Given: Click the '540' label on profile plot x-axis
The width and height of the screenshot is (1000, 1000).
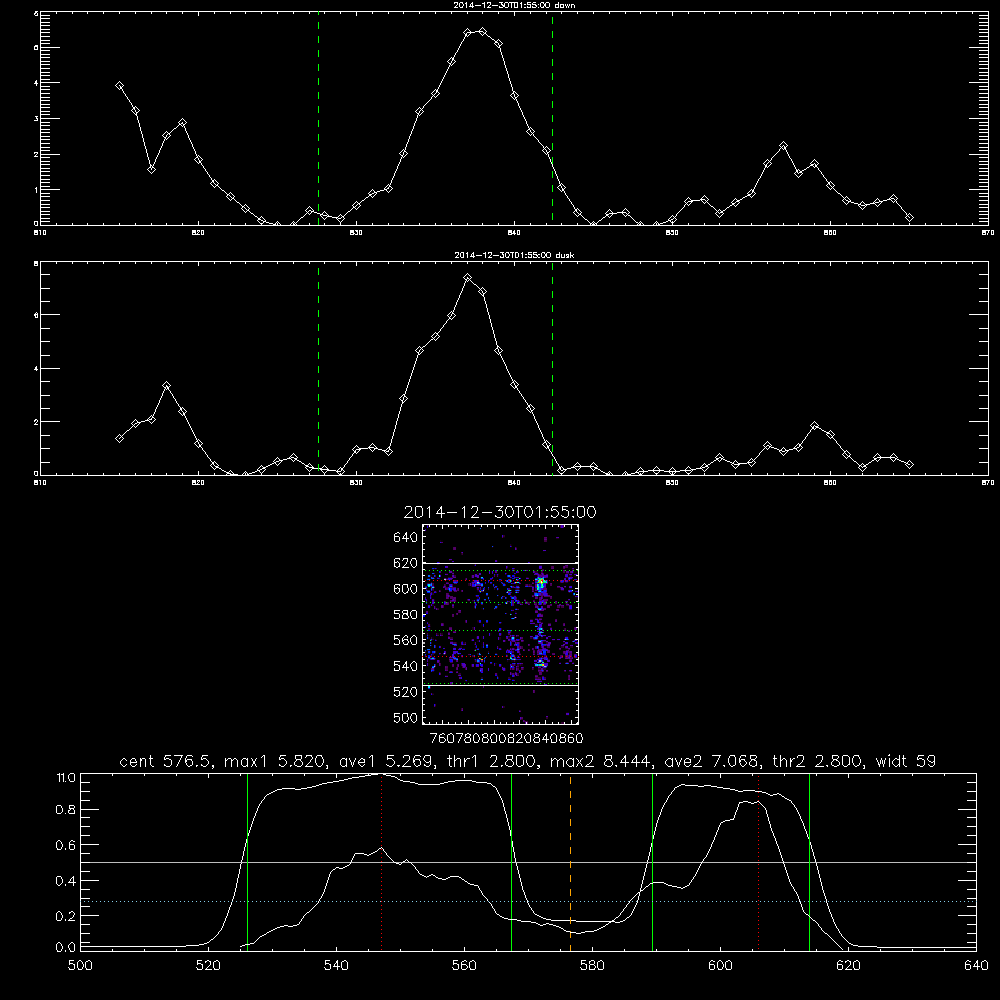Looking at the screenshot, I should [336, 966].
